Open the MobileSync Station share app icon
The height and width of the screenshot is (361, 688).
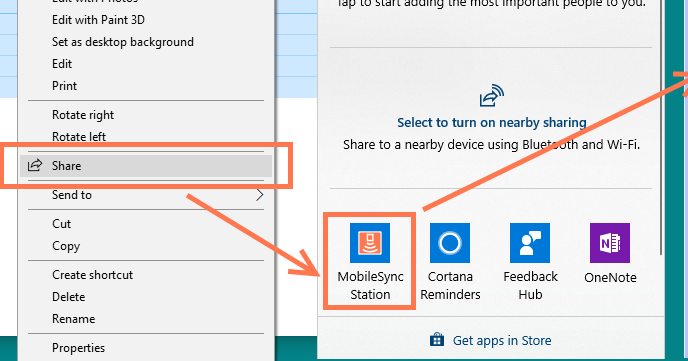(x=370, y=243)
